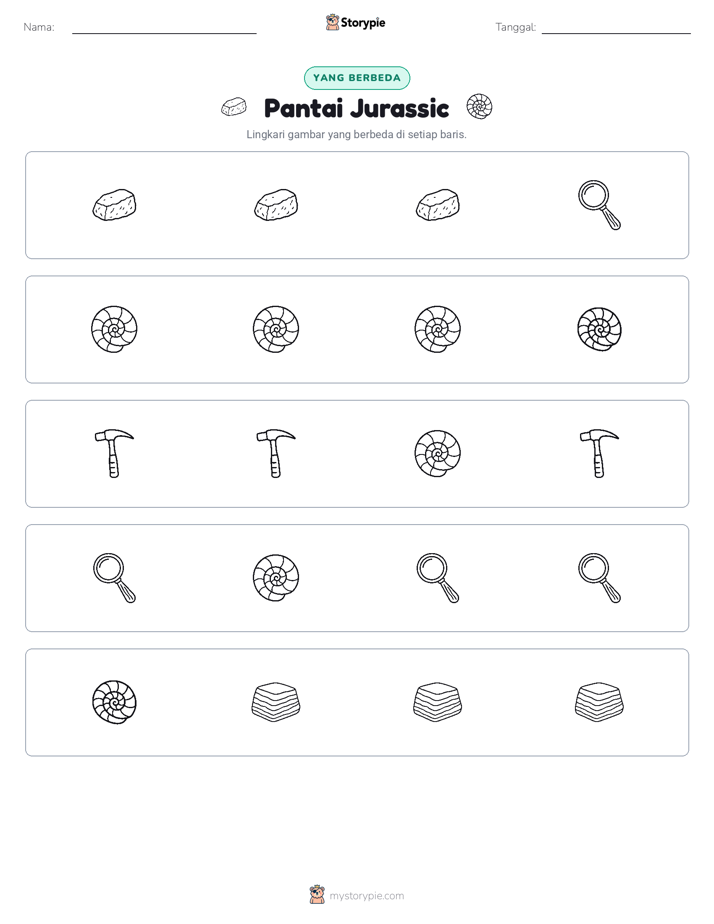
Task: Click the third rock in row one
Action: click(x=438, y=205)
